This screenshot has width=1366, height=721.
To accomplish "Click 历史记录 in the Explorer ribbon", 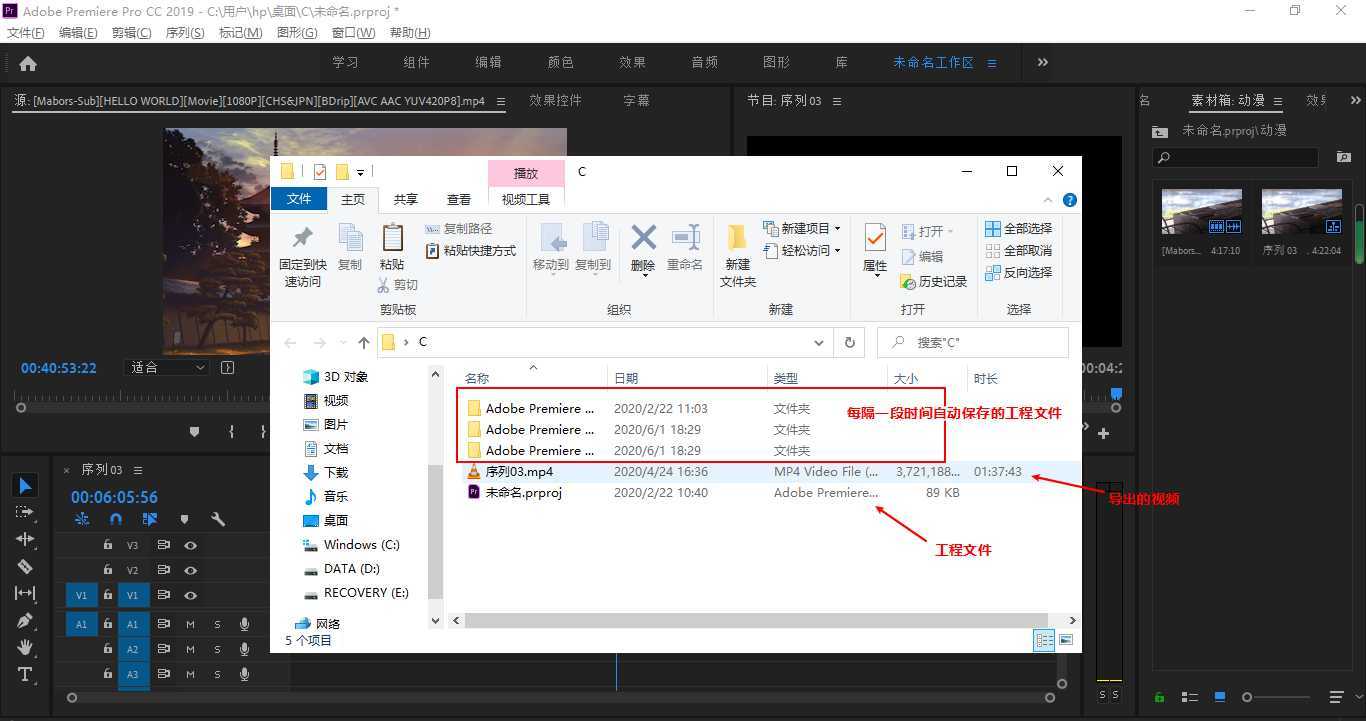I will (934, 282).
